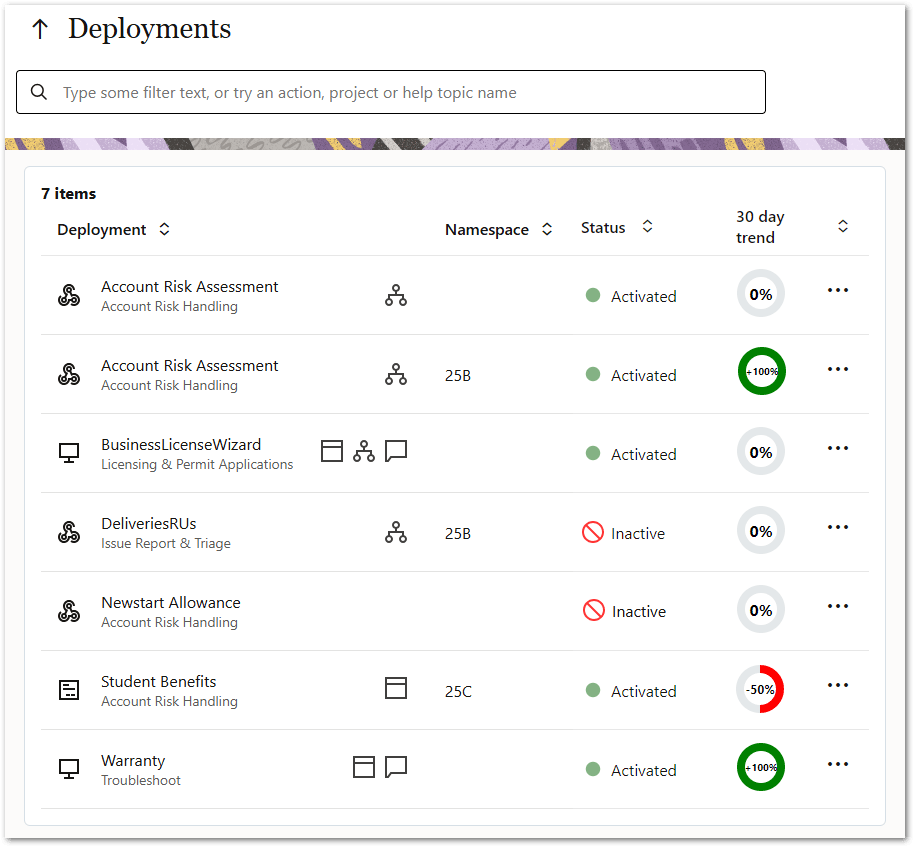Viewport: 914px width, 847px height.
Task: Sort deployments by Status column
Action: (647, 226)
